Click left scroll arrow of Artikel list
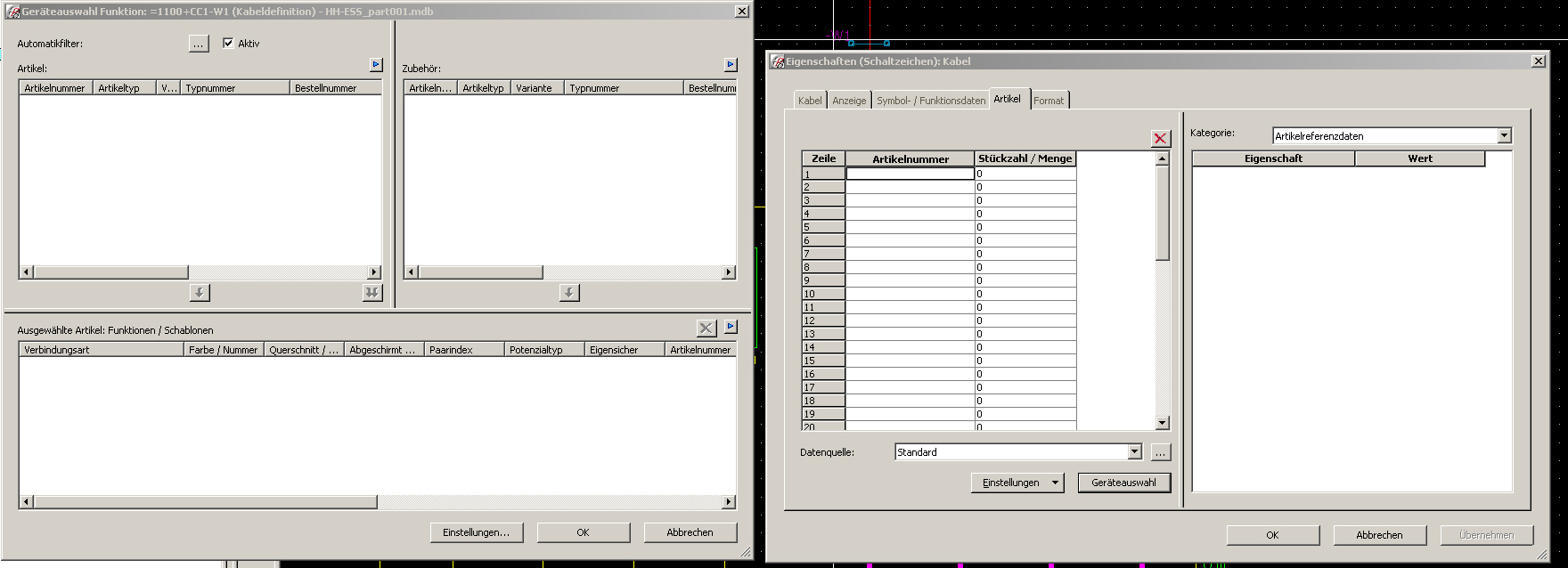 coord(27,272)
